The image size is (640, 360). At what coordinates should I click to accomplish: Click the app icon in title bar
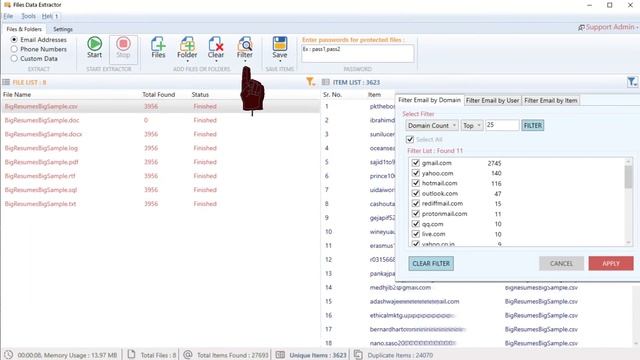pyautogui.click(x=7, y=5)
